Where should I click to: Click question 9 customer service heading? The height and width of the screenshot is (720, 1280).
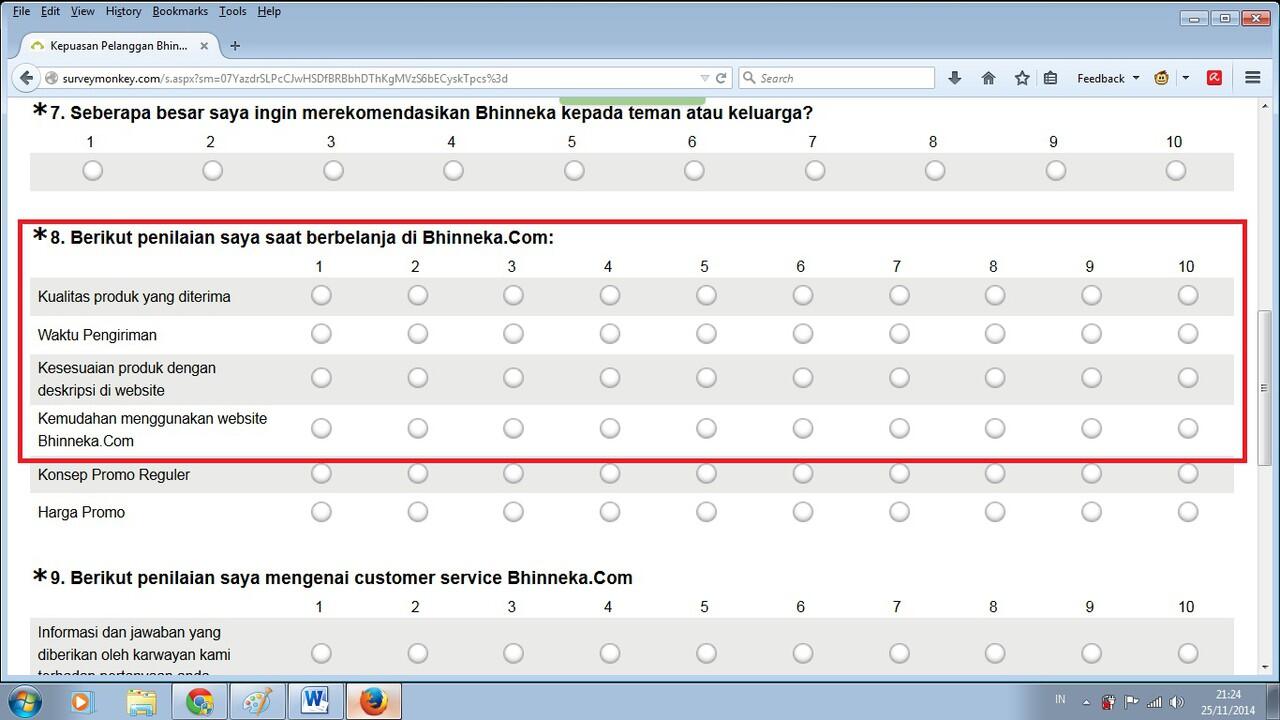pyautogui.click(x=341, y=578)
